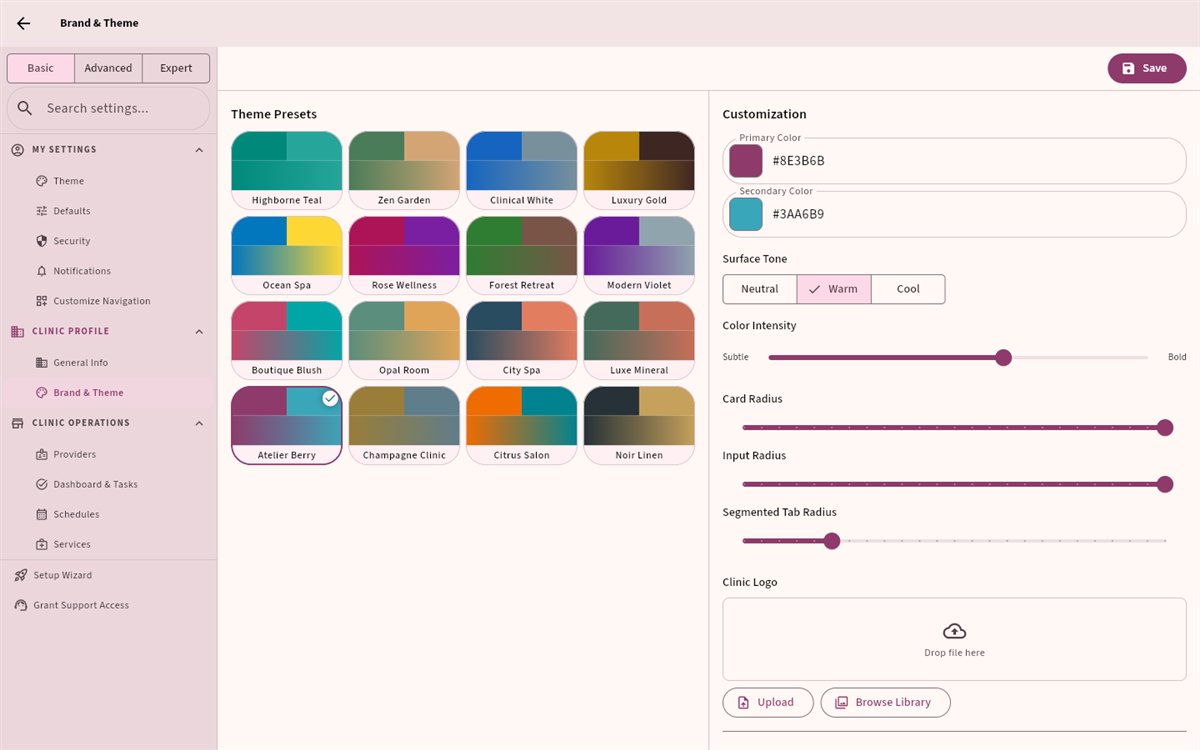The height and width of the screenshot is (750, 1200).
Task: Switch to Basic settings mode
Action: pos(41,68)
